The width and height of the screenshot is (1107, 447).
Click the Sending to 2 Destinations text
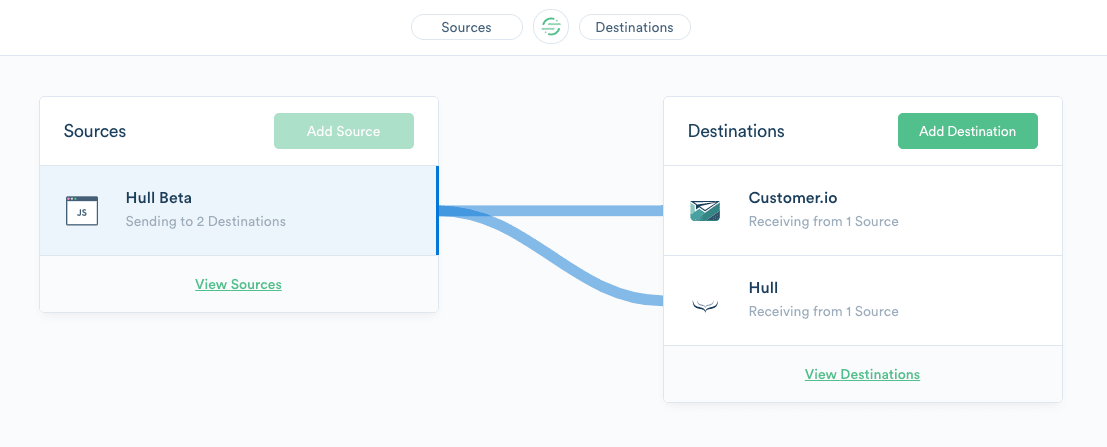[x=205, y=222]
